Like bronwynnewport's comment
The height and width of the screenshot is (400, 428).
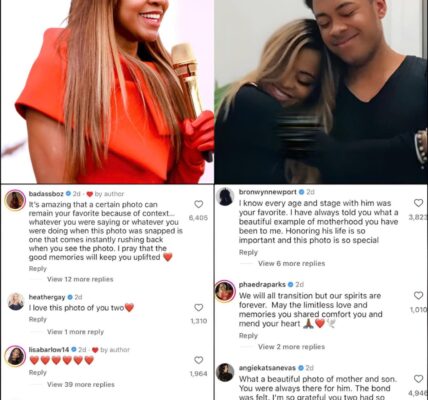coord(418,203)
